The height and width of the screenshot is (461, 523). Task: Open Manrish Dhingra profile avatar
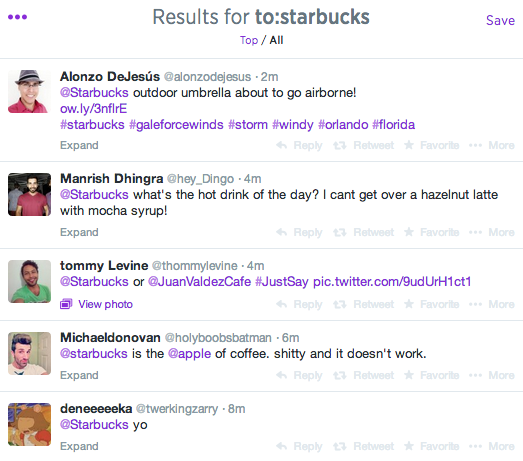click(x=29, y=194)
